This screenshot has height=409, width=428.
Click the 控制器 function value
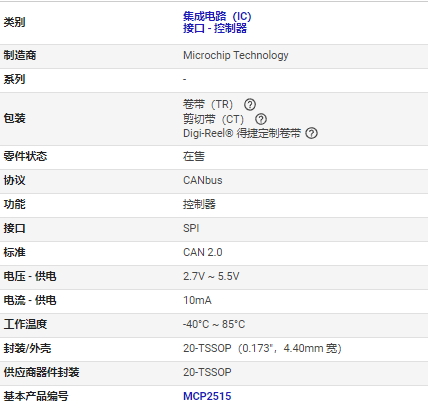[199, 204]
